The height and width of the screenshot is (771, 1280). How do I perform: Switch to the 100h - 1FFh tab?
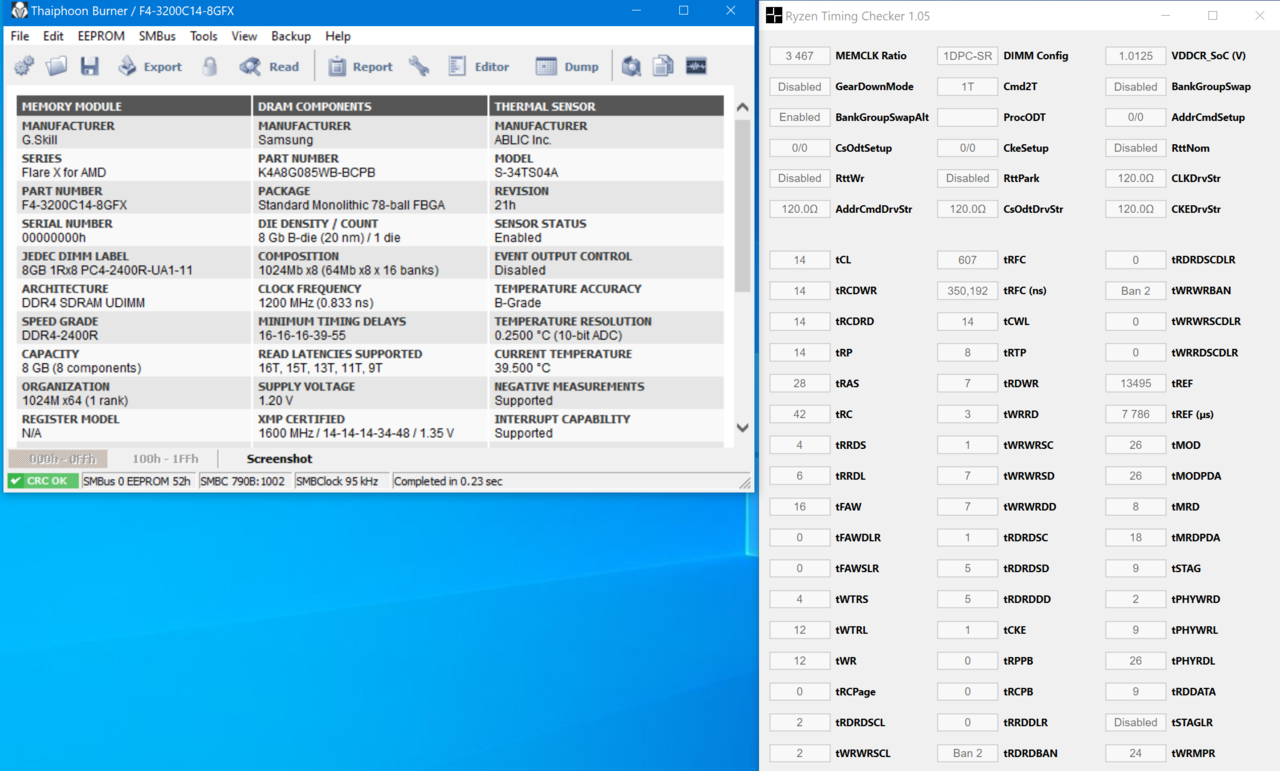165,459
